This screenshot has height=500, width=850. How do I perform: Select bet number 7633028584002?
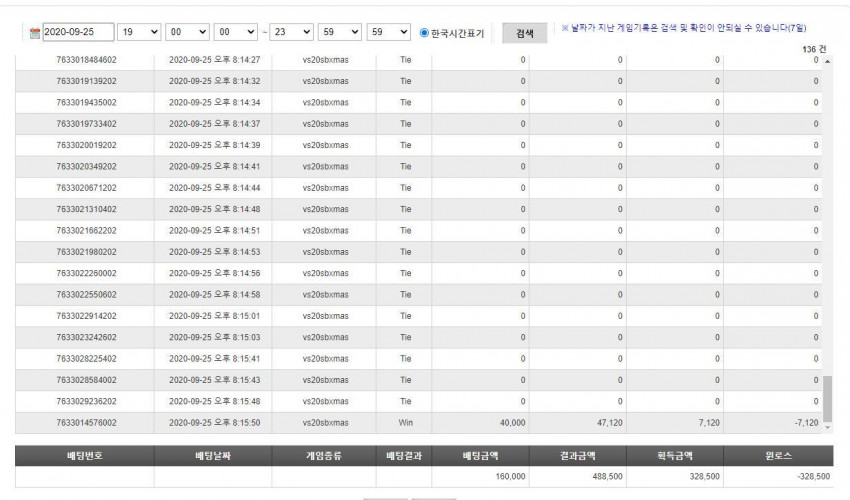86,380
